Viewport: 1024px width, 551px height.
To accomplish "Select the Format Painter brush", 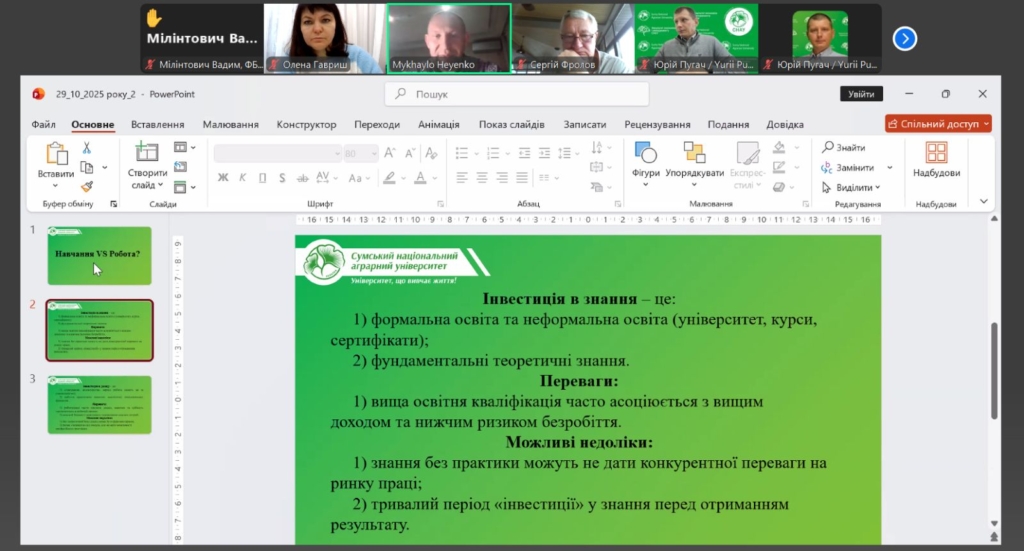I will pos(87,186).
